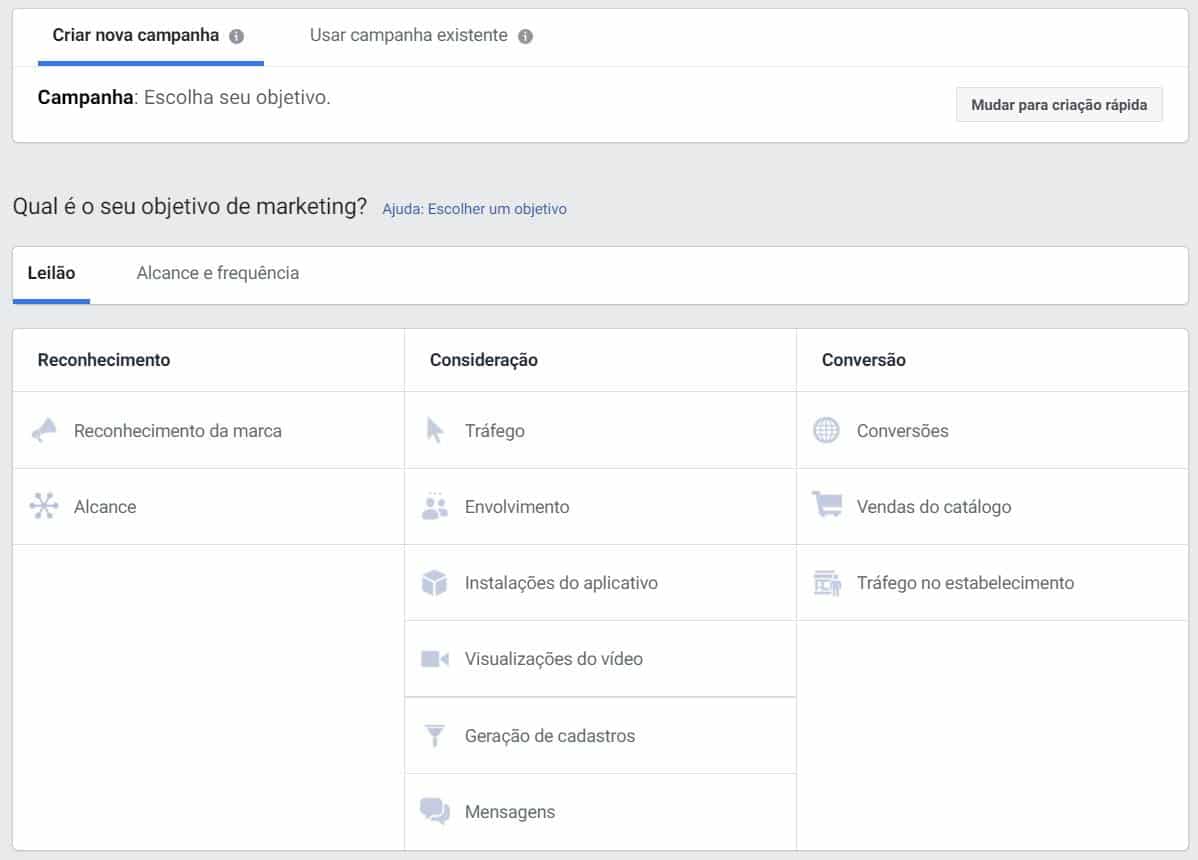This screenshot has width=1198, height=860.
Task: Click the Conversões globe icon
Action: click(x=826, y=431)
